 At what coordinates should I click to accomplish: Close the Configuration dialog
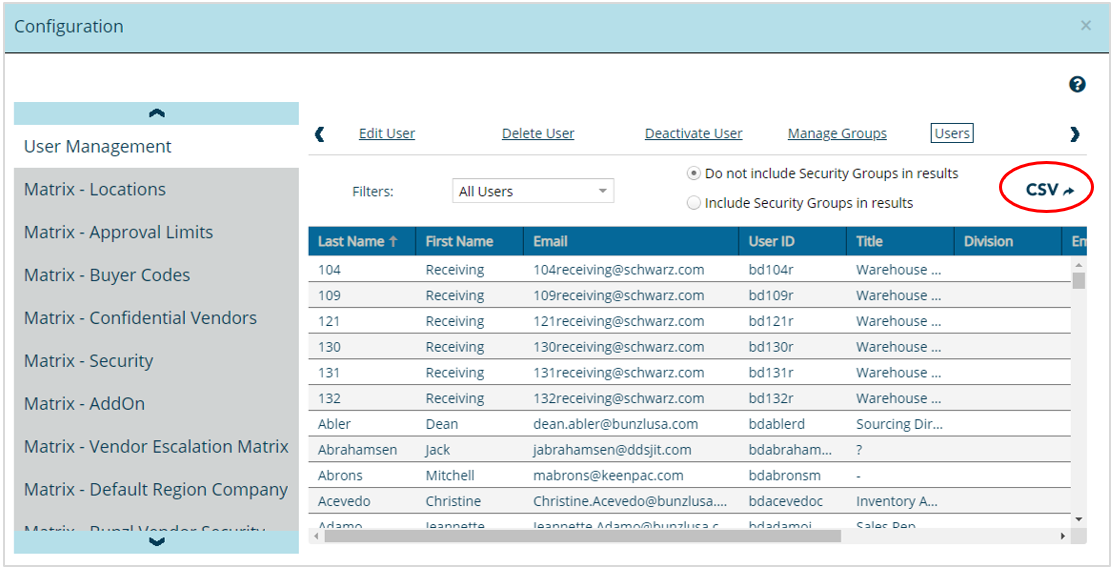[1085, 26]
